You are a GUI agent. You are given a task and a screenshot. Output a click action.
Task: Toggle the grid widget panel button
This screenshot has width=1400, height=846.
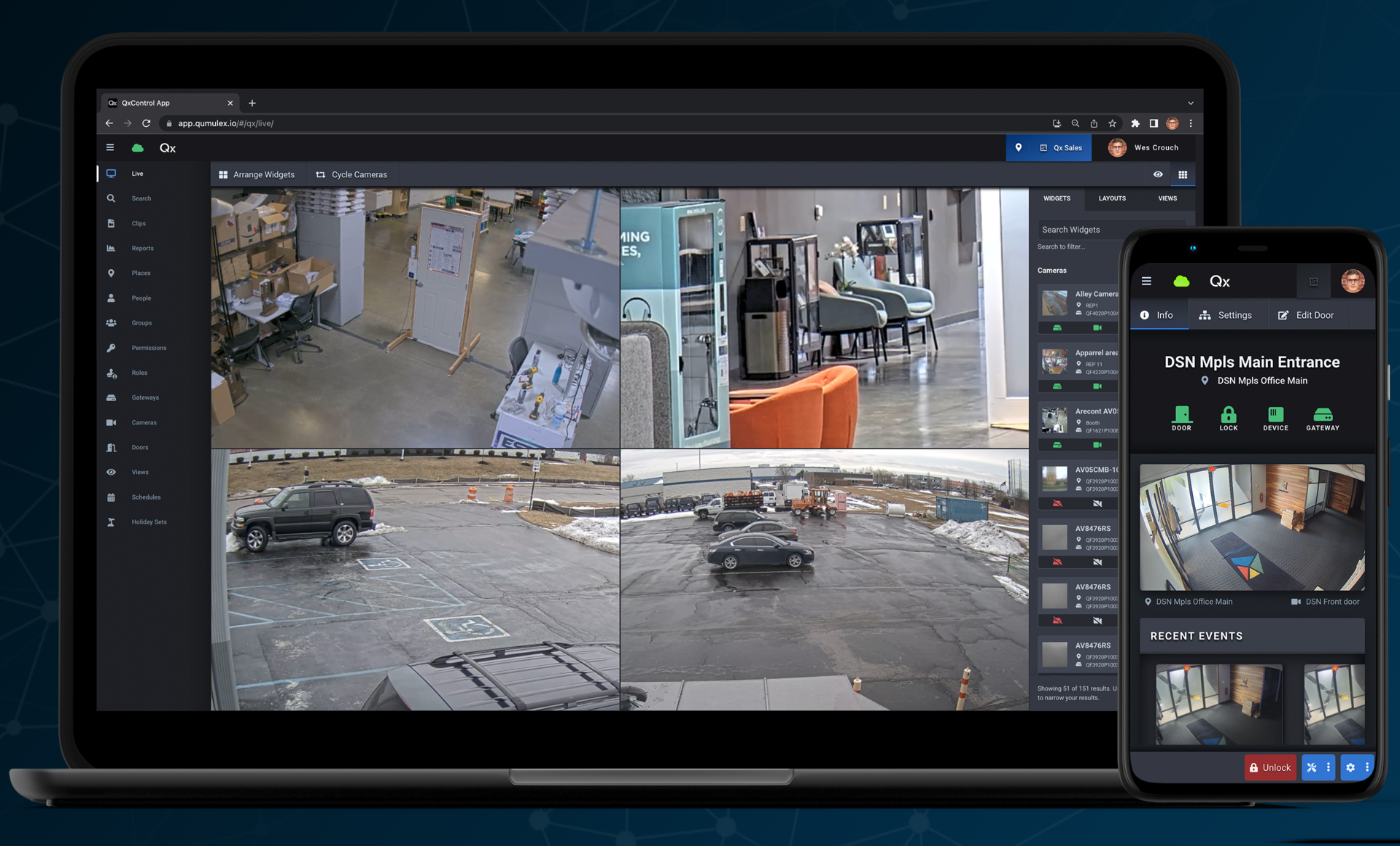pos(1183,174)
